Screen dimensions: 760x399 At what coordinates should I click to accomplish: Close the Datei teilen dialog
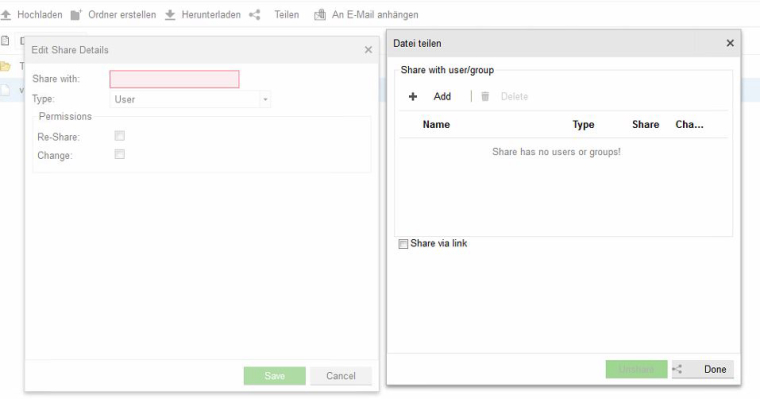730,43
